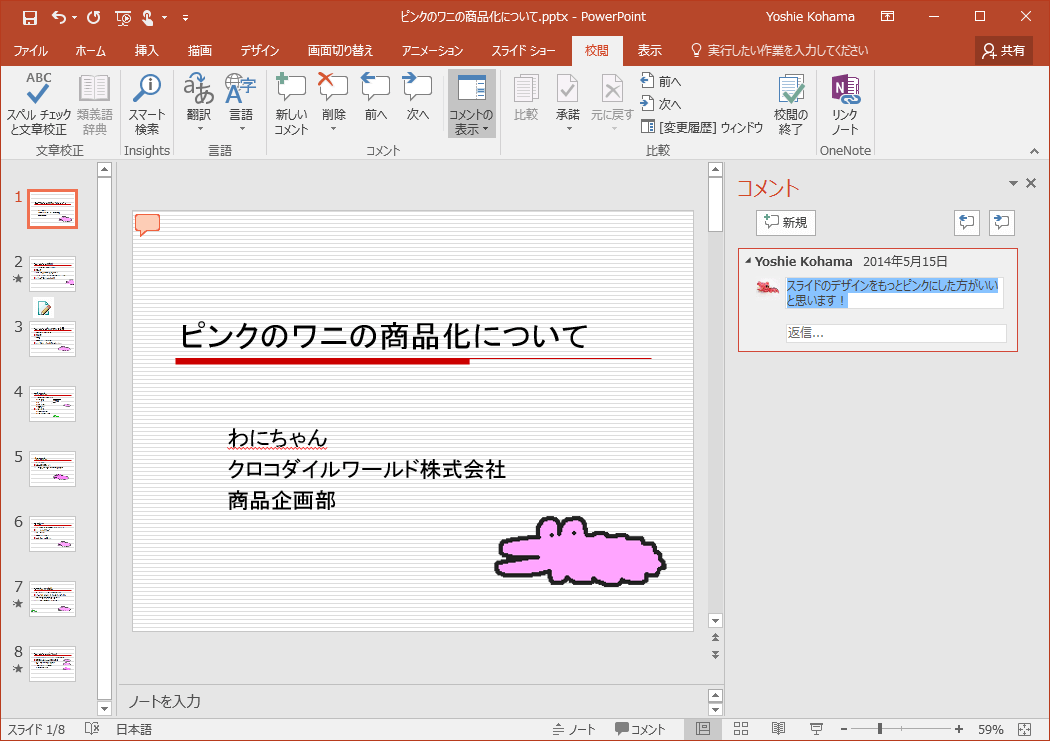Click the zoom slider in status bar
The width and height of the screenshot is (1050, 741).
pos(880,730)
